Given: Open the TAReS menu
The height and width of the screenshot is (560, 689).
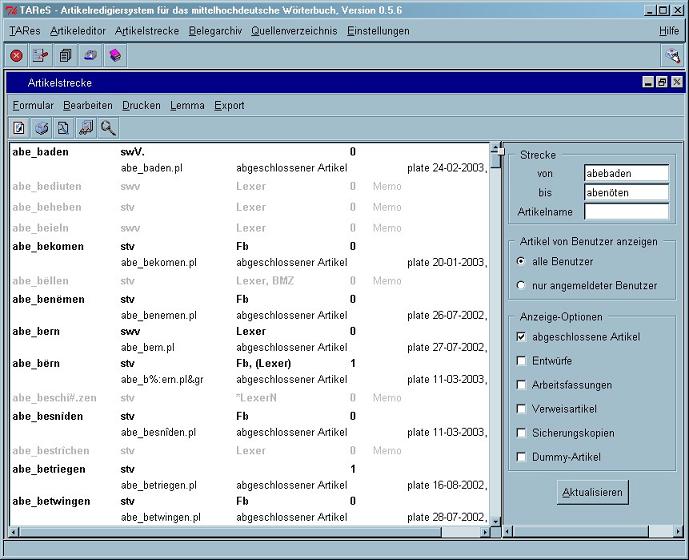Looking at the screenshot, I should (25, 31).
